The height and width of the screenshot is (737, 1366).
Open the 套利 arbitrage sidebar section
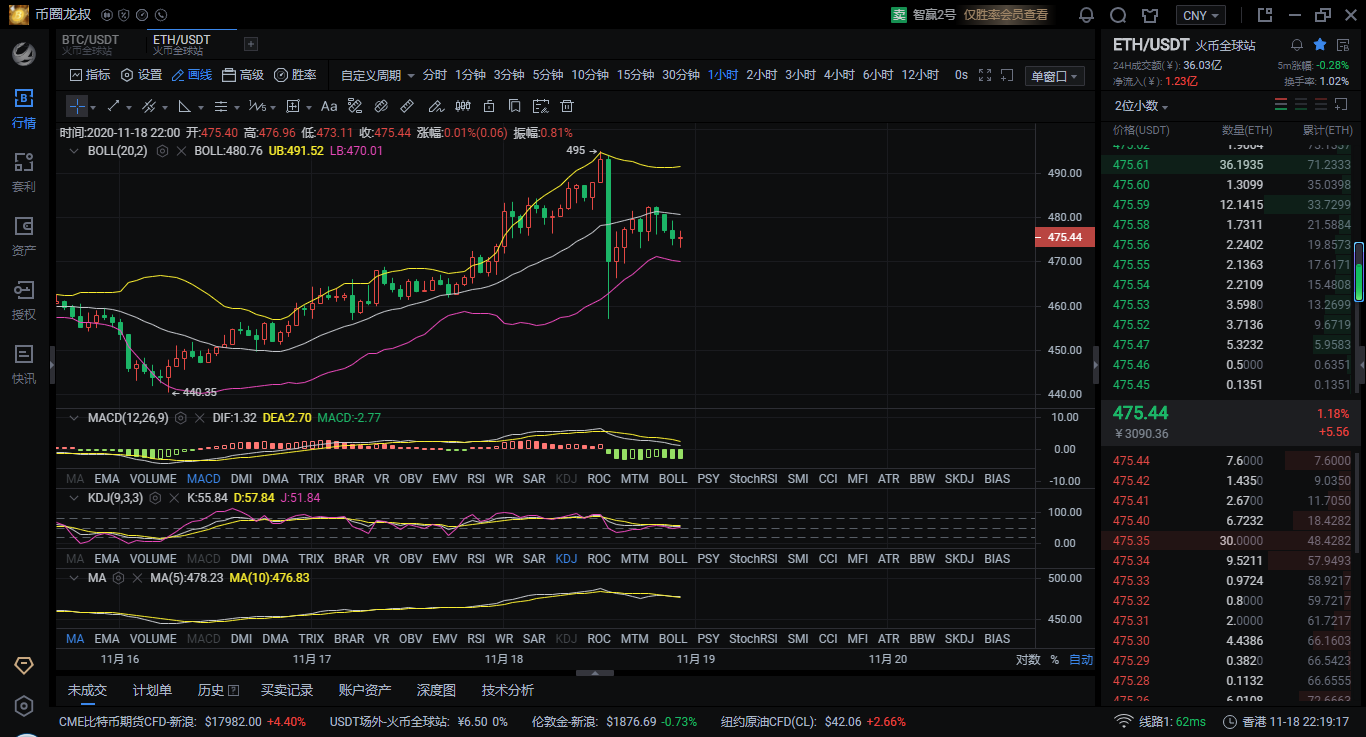(x=23, y=172)
